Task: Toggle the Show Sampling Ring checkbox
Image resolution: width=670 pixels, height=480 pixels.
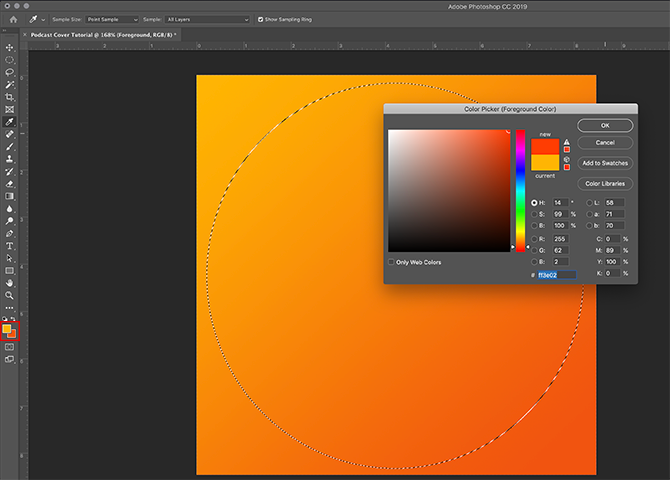Action: click(261, 19)
